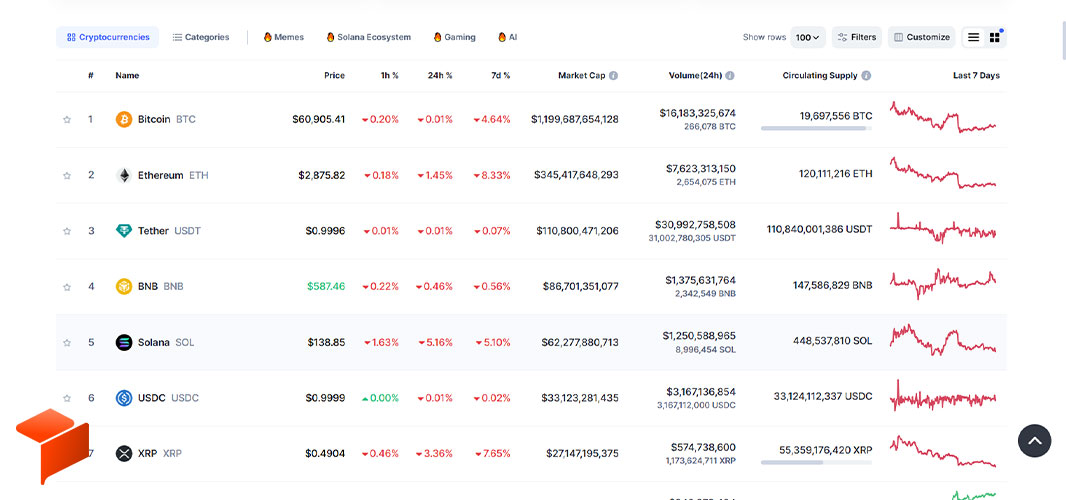
Task: Open the Customize columns menu
Action: pyautogui.click(x=921, y=37)
